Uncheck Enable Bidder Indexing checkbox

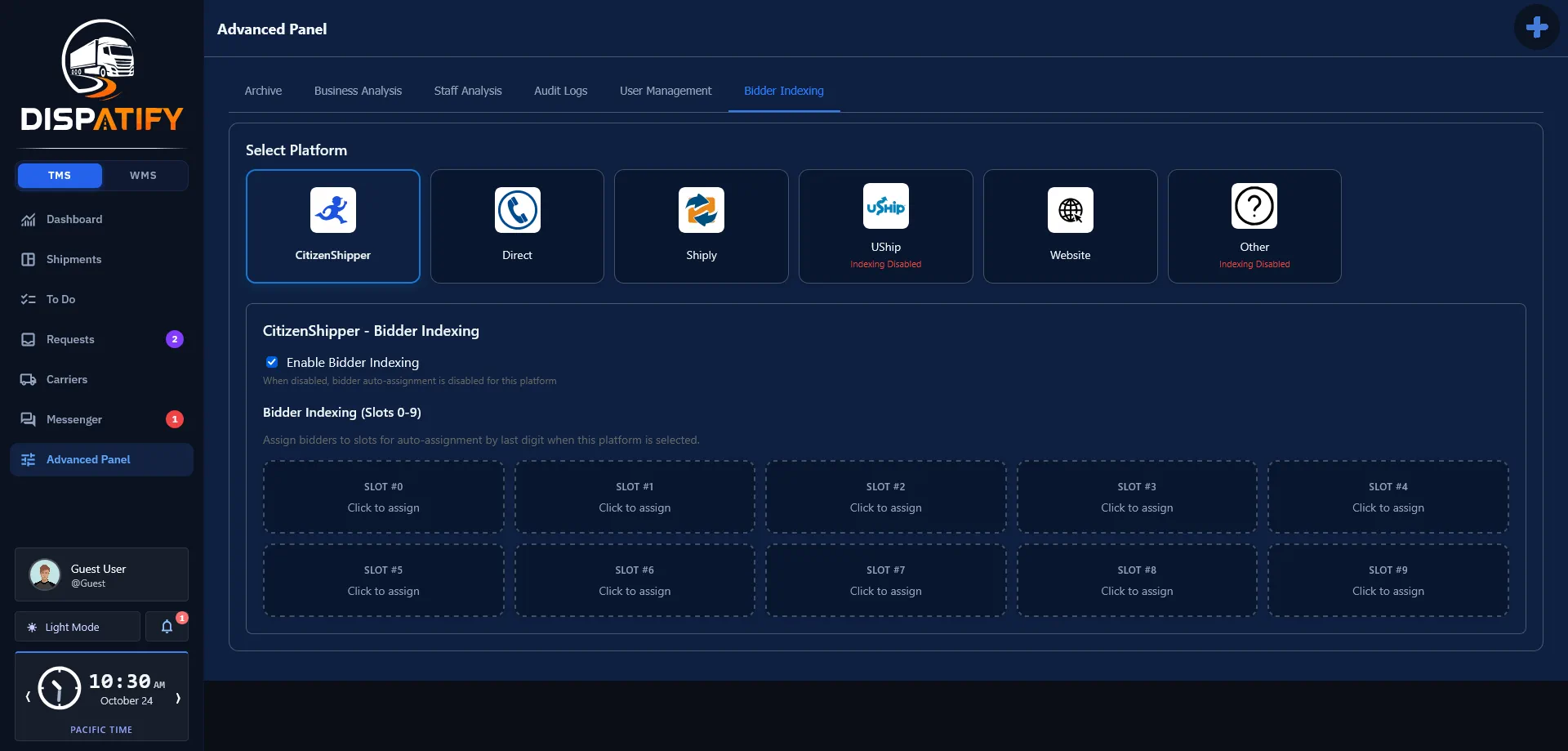[x=272, y=362]
